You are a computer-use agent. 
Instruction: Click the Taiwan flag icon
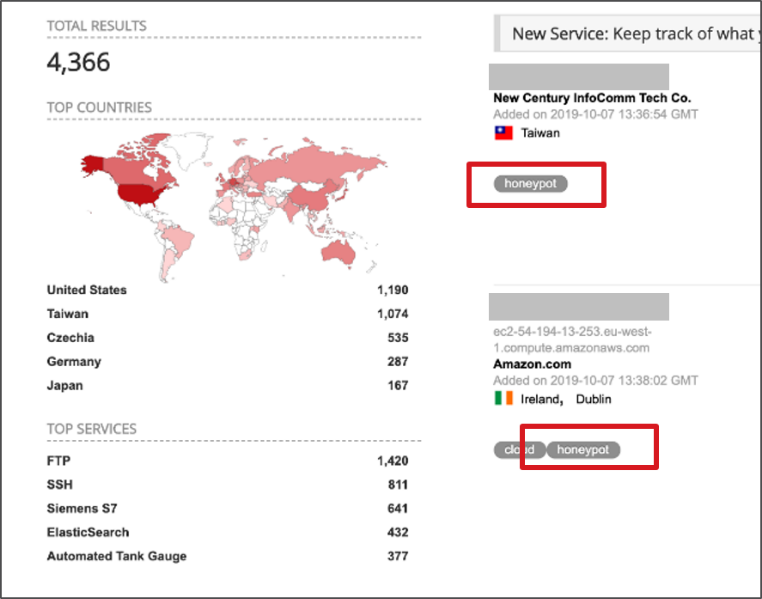click(x=503, y=133)
